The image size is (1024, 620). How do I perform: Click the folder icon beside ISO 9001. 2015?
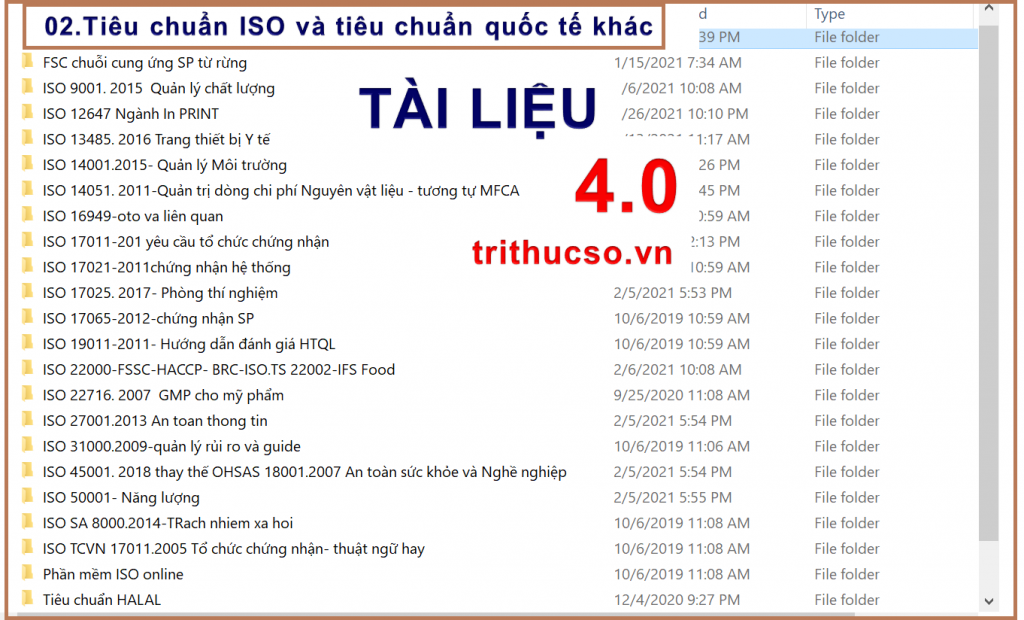27,88
